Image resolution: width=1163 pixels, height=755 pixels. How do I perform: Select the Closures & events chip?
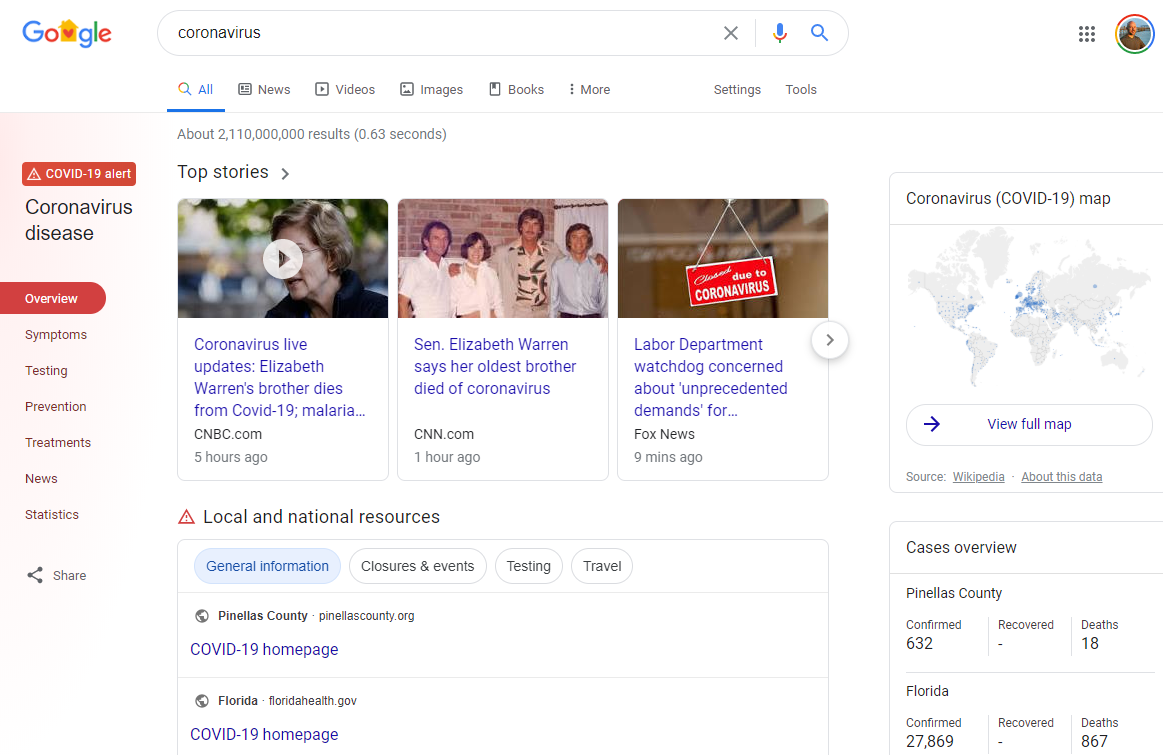click(418, 566)
